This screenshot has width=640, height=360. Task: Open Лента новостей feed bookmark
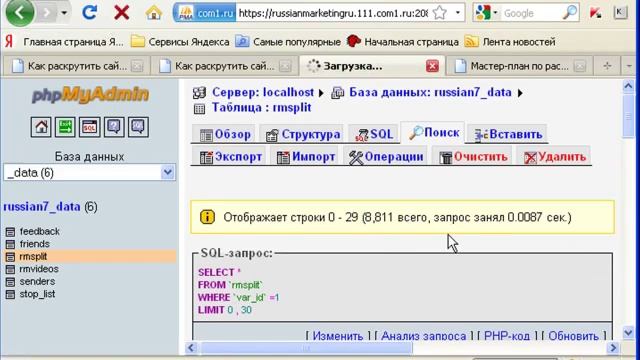pyautogui.click(x=510, y=42)
